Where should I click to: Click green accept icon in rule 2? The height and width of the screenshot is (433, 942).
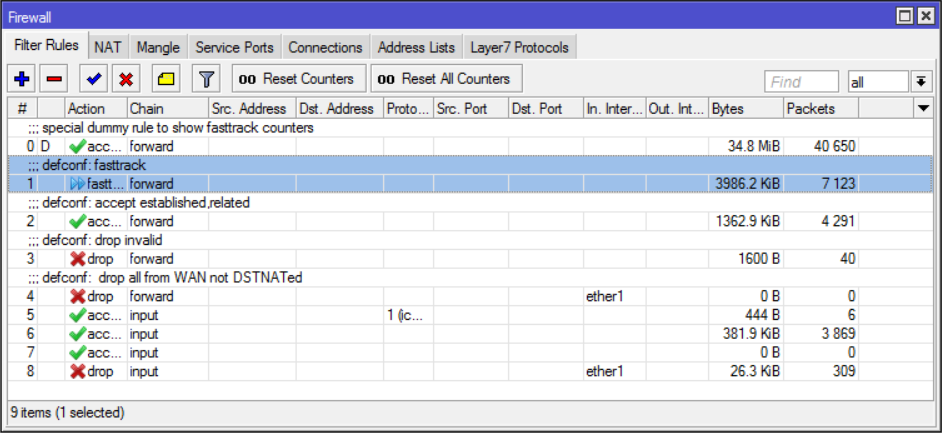tap(76, 221)
